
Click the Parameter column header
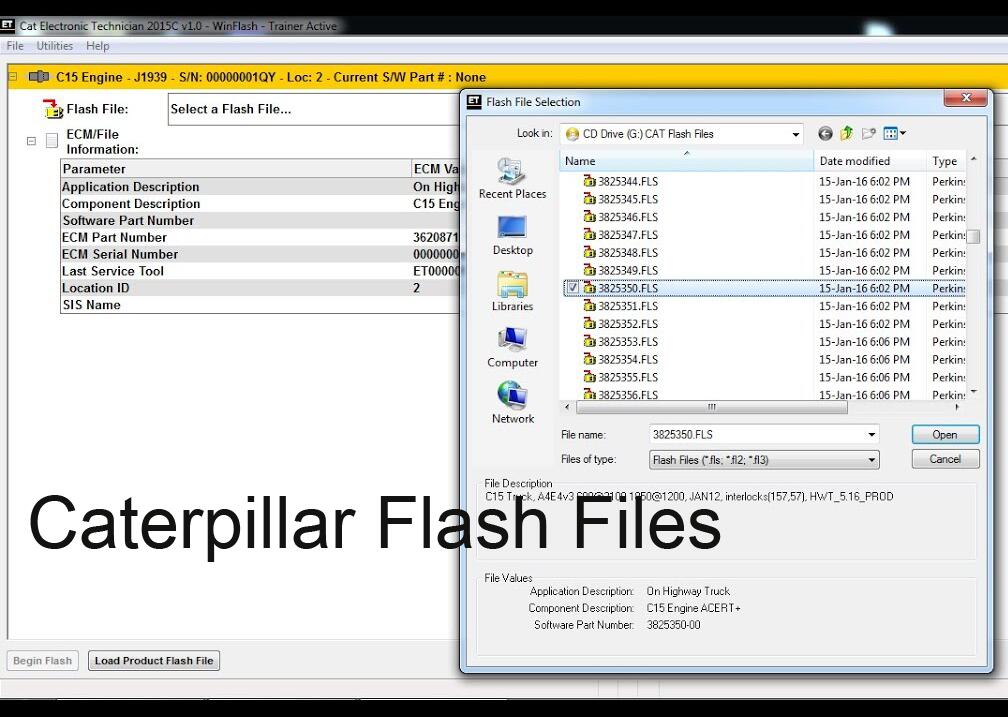(236, 169)
